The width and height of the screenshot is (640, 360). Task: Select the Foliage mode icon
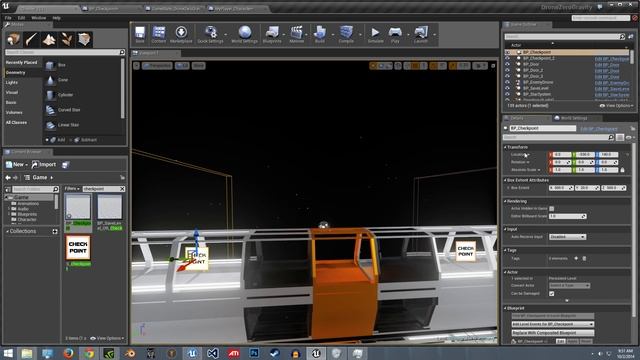[67, 39]
